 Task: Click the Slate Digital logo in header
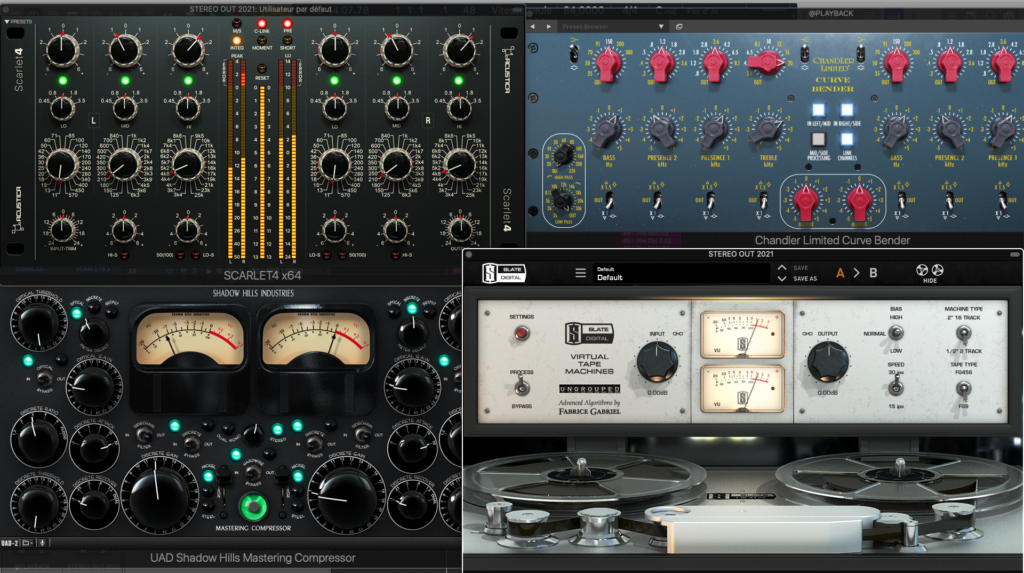point(504,273)
